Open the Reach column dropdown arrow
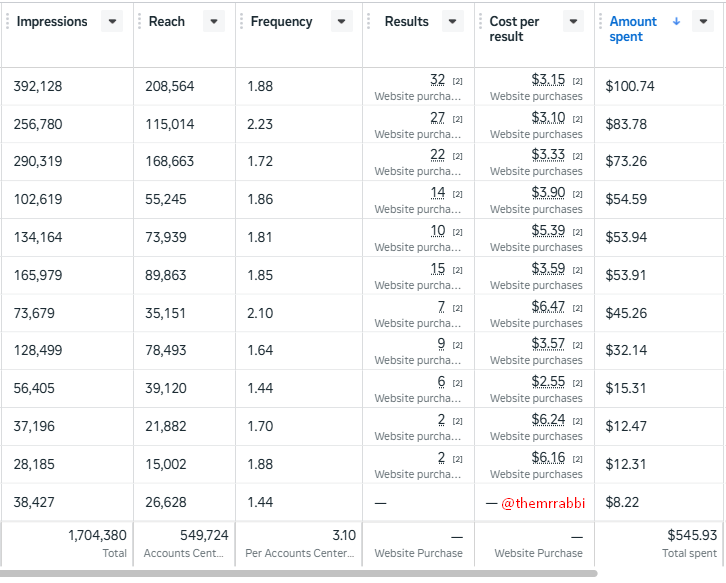The image size is (726, 583). (x=214, y=22)
